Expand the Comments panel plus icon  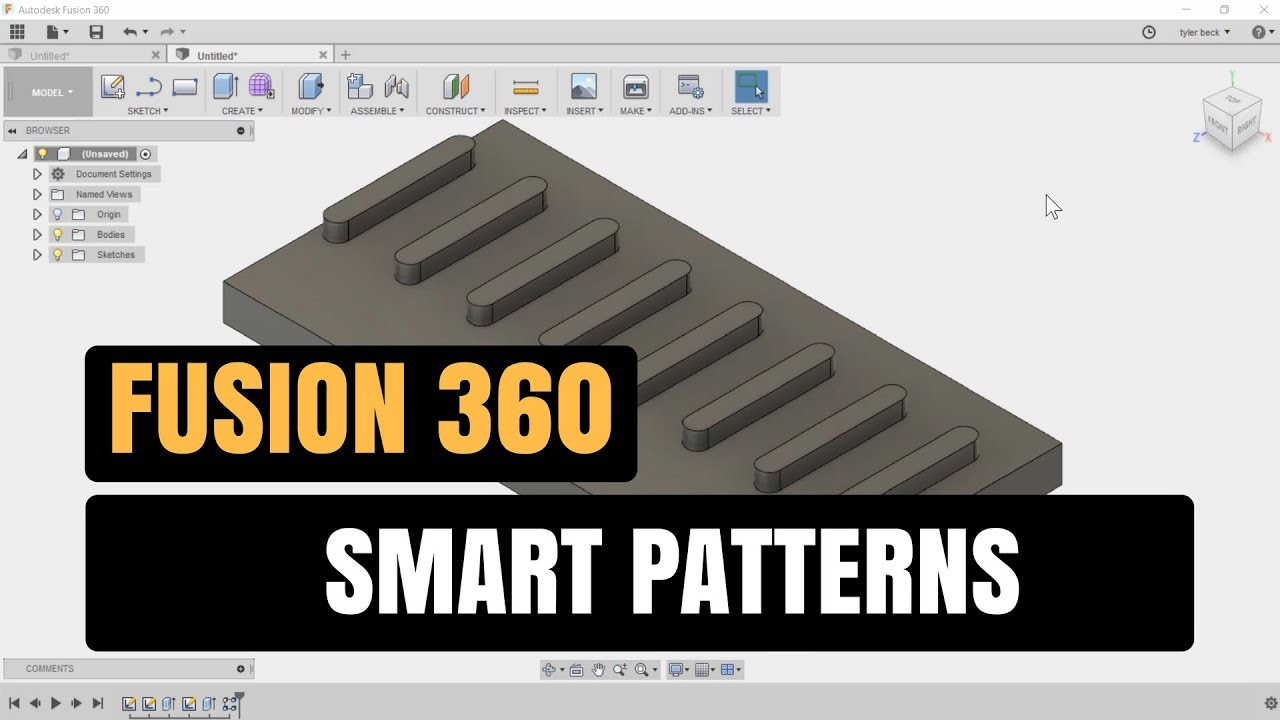[241, 669]
